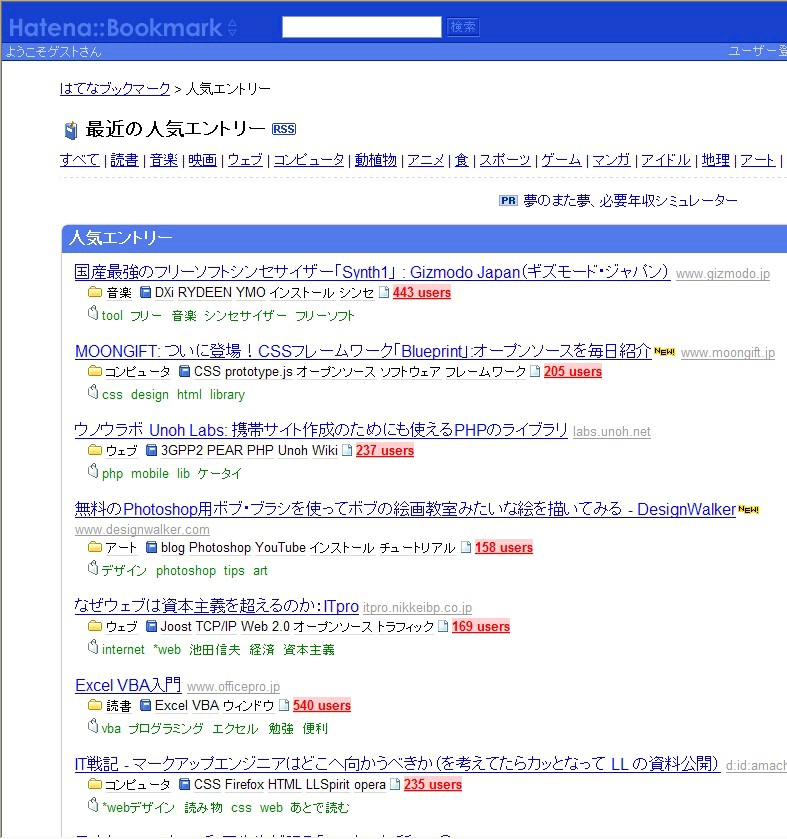Viewport: 787px width, 839px height.
Task: Click the page icon before 237 users
Action: click(x=347, y=450)
